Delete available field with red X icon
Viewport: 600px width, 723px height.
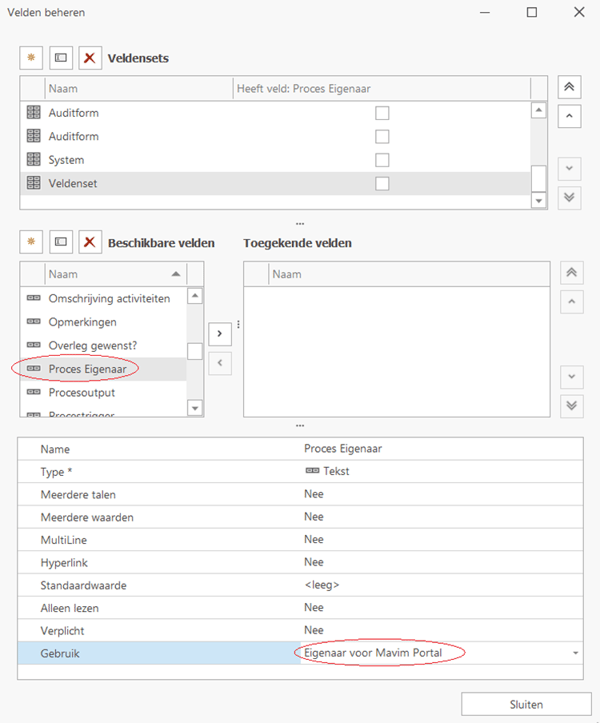tap(90, 242)
